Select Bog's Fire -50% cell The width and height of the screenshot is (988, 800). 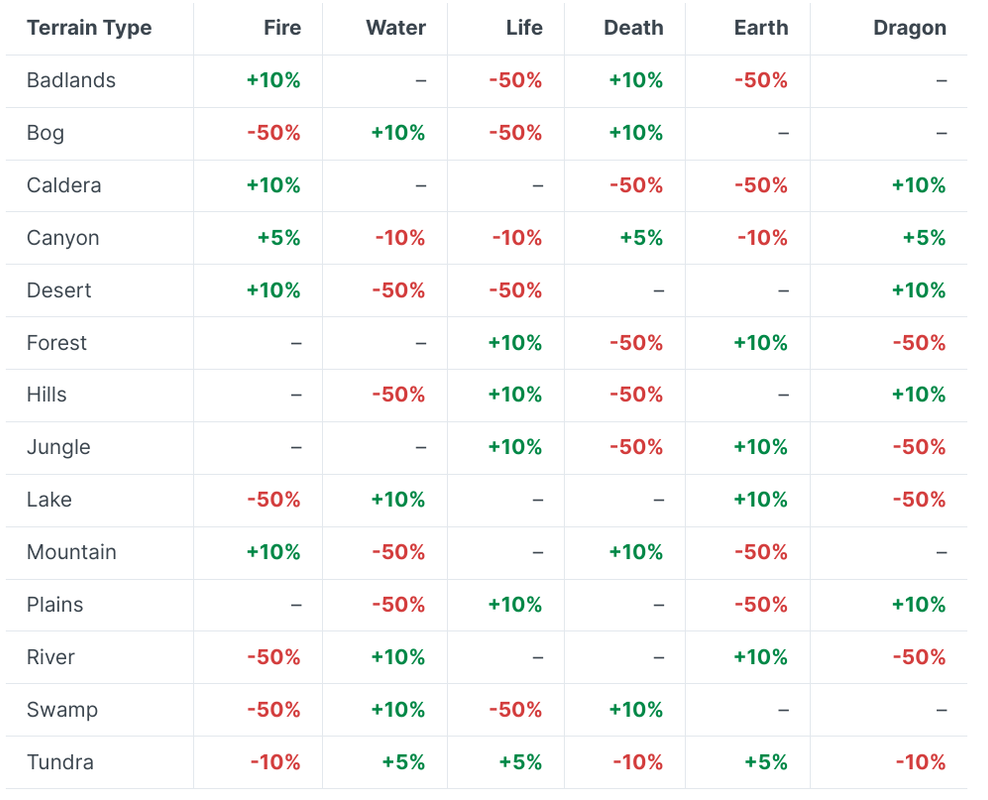point(274,133)
